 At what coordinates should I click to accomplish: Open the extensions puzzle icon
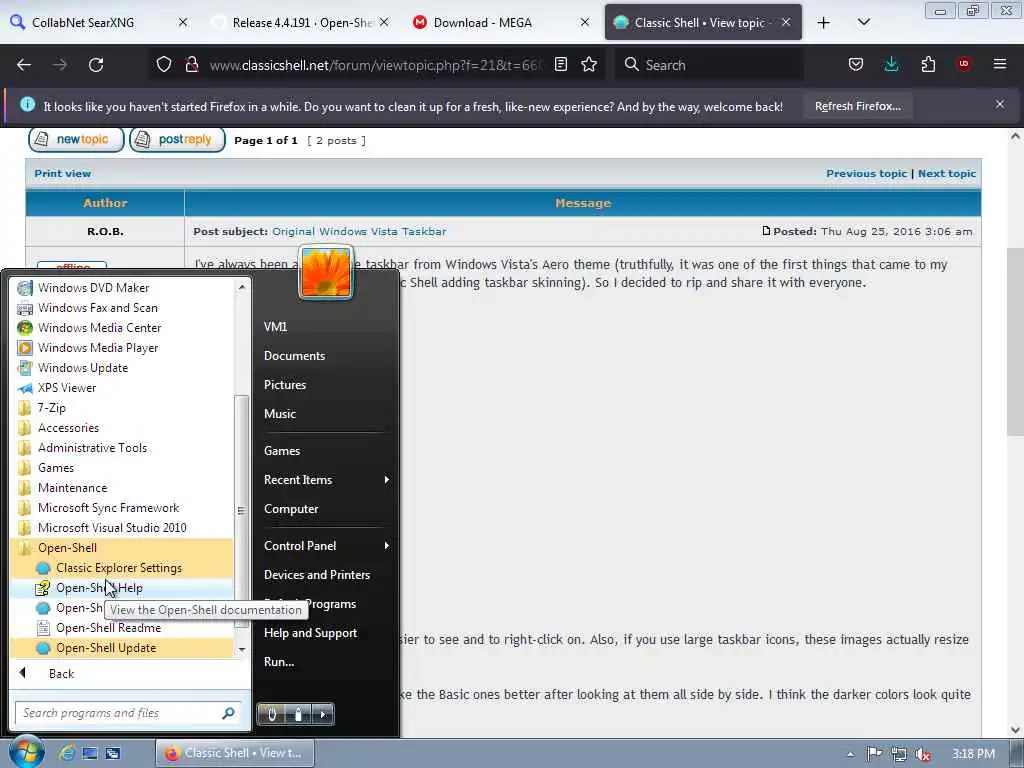click(928, 65)
